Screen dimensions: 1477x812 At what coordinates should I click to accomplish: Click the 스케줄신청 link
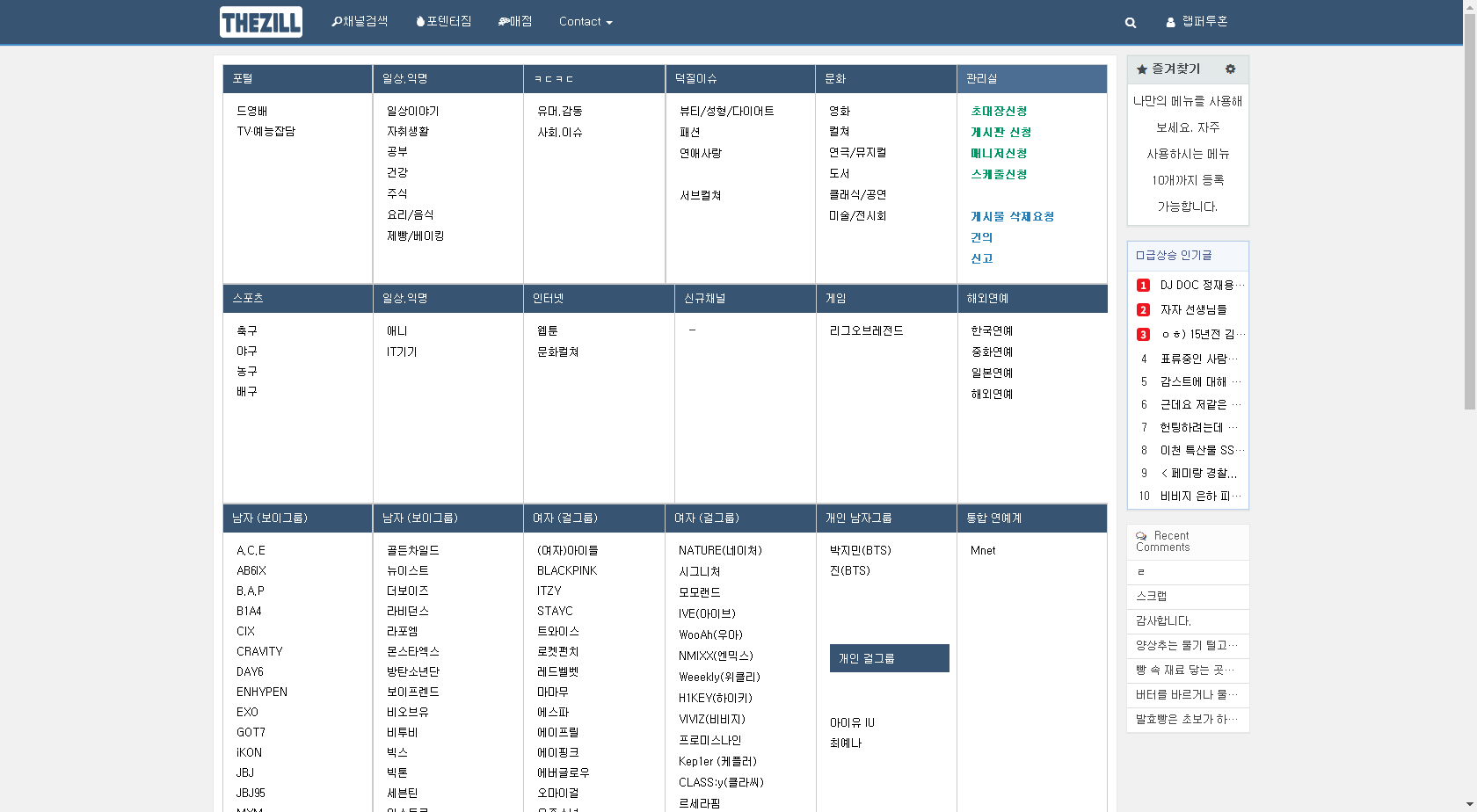click(999, 174)
